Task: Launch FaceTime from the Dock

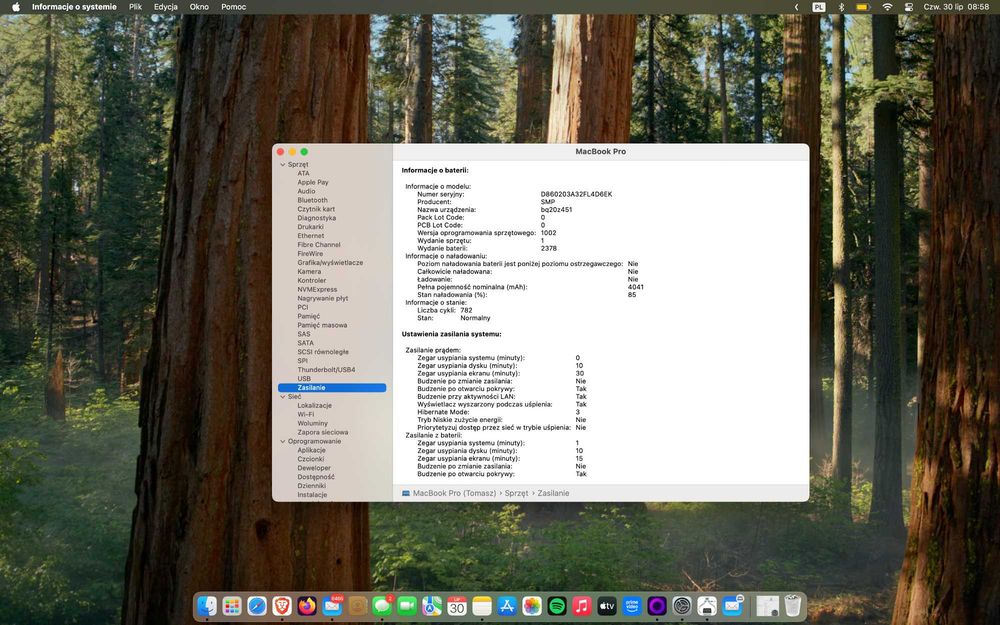Action: pos(407,606)
